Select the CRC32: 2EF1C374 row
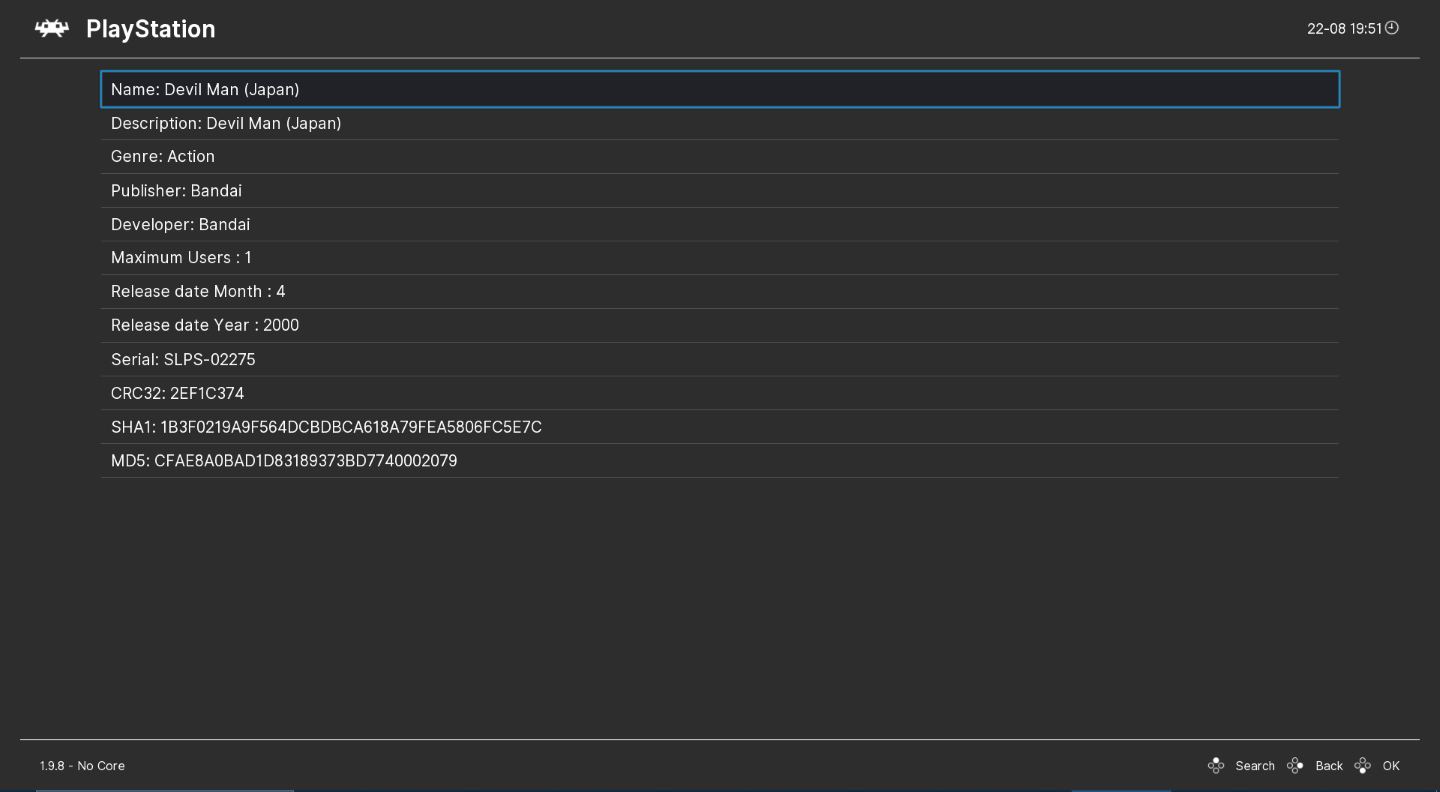Screen dimensions: 1440x792 point(720,394)
